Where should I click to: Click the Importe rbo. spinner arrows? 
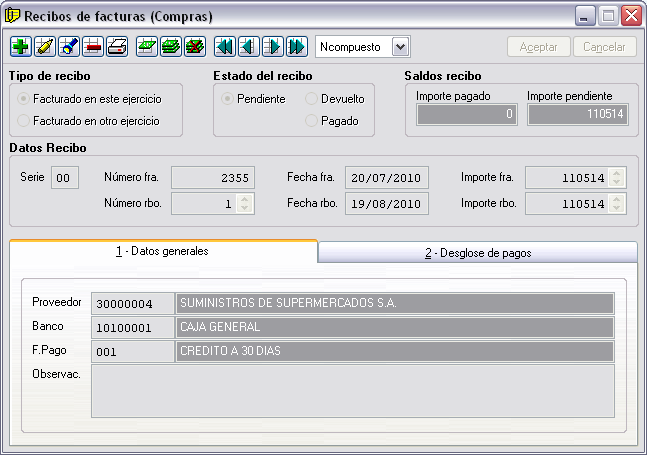click(617, 203)
